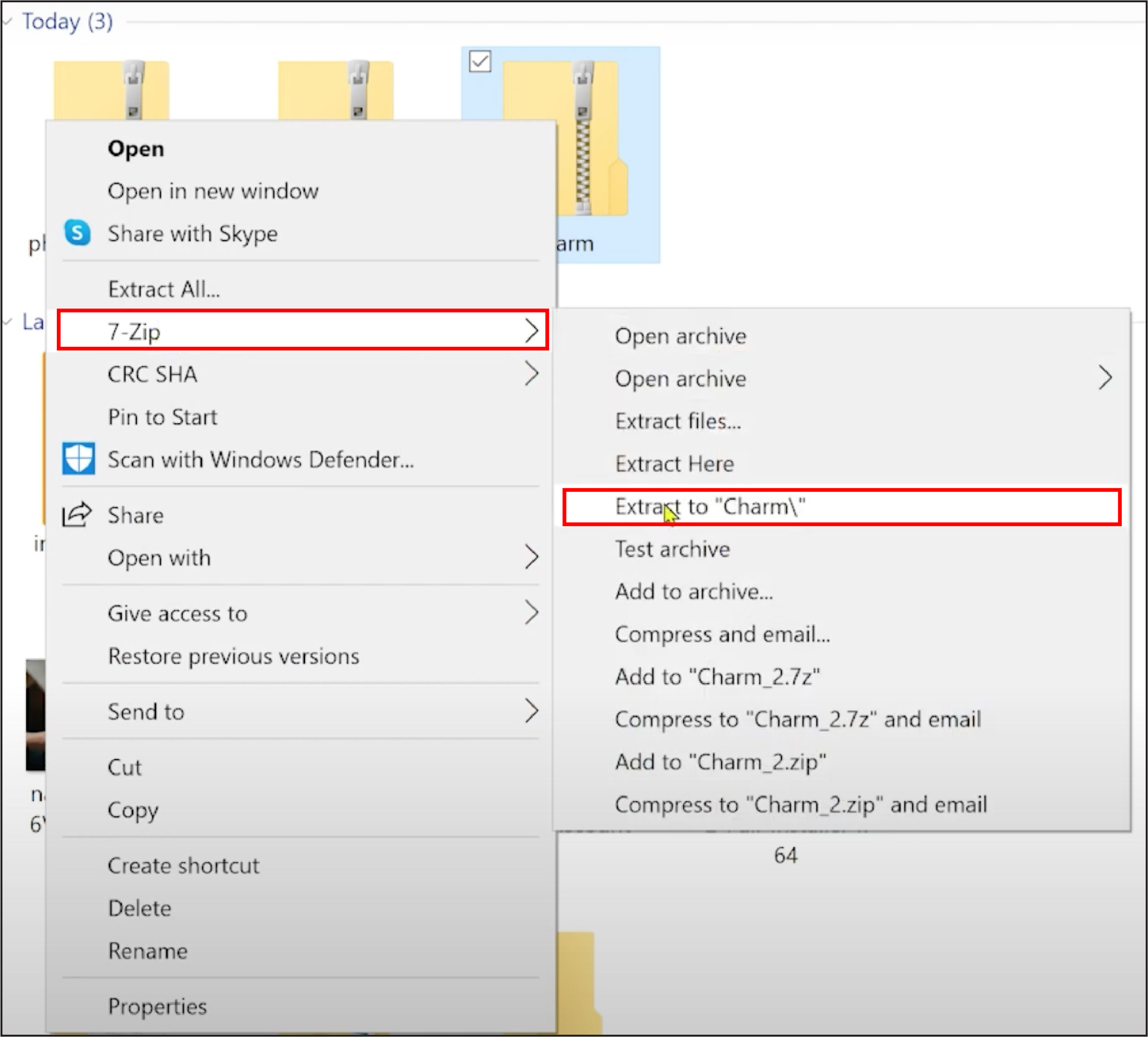The width and height of the screenshot is (1148, 1037).
Task: Select Extract All... option
Action: tap(301, 289)
